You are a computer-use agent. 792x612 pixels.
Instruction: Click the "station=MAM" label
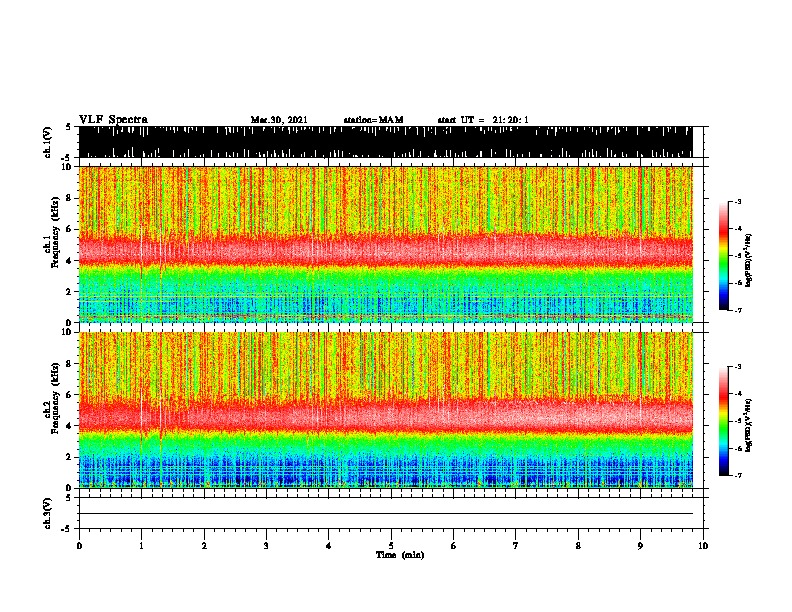point(373,120)
